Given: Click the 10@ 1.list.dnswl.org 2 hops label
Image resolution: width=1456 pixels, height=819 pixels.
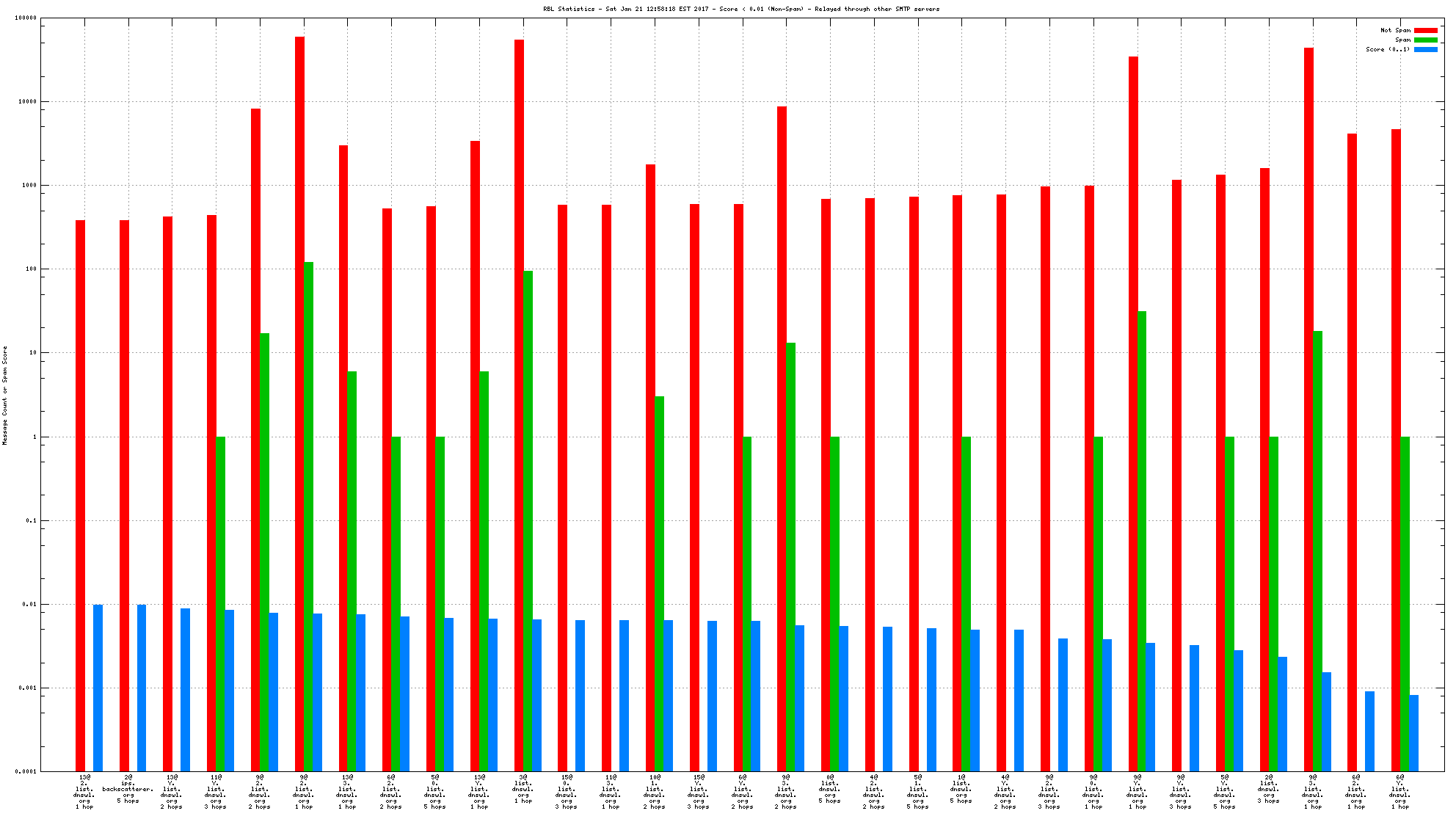Looking at the screenshot, I should (655, 792).
